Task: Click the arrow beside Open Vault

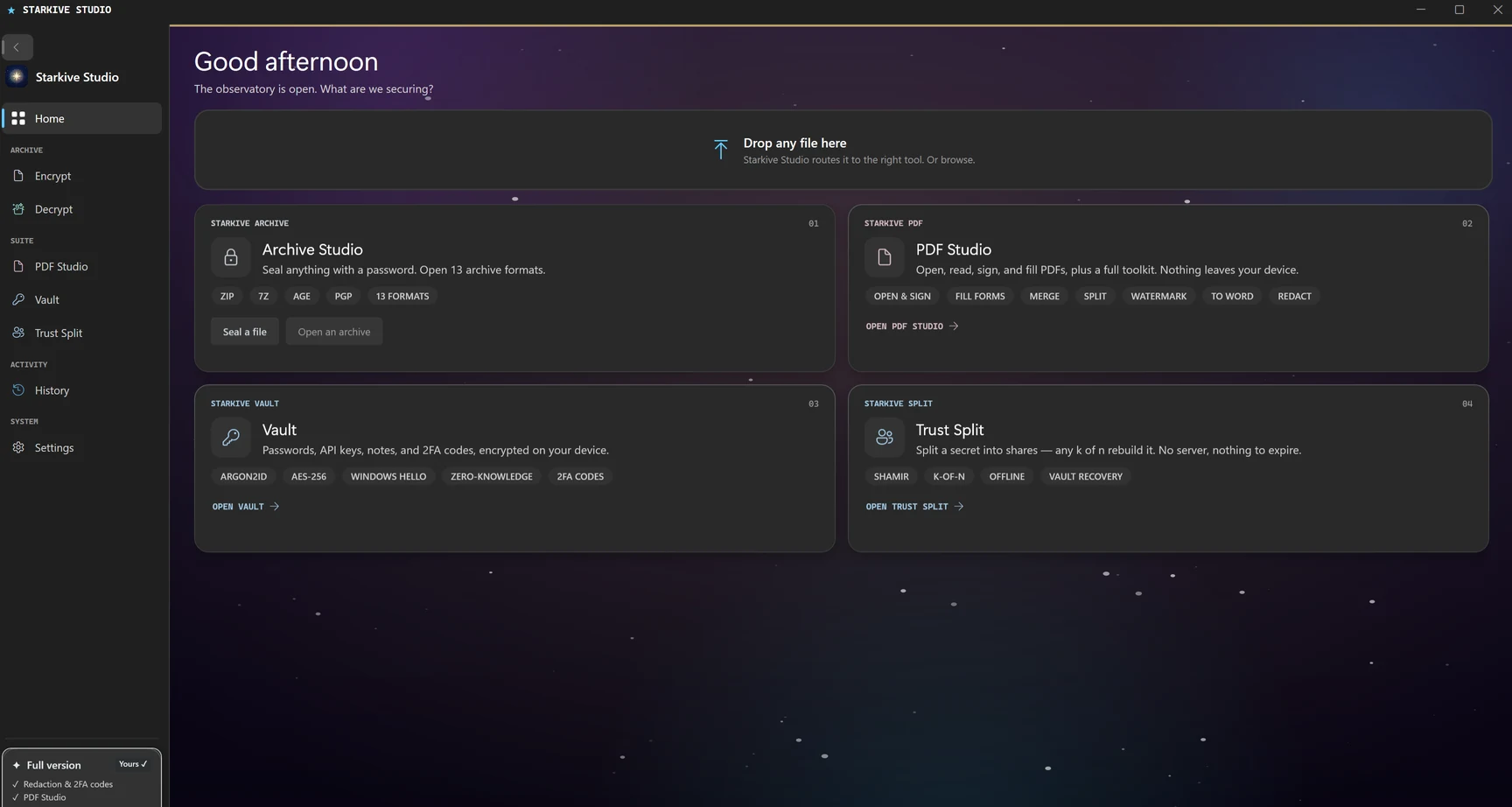Action: pyautogui.click(x=275, y=506)
